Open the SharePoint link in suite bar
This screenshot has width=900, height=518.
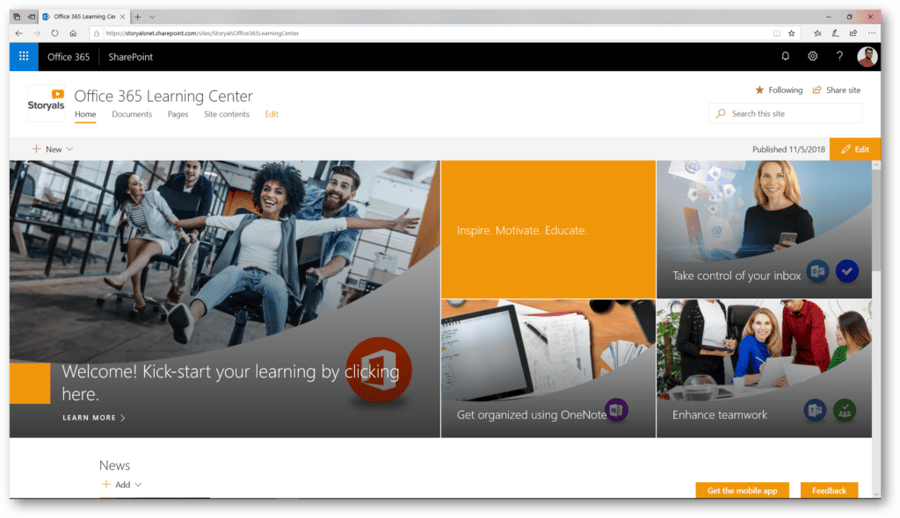130,57
